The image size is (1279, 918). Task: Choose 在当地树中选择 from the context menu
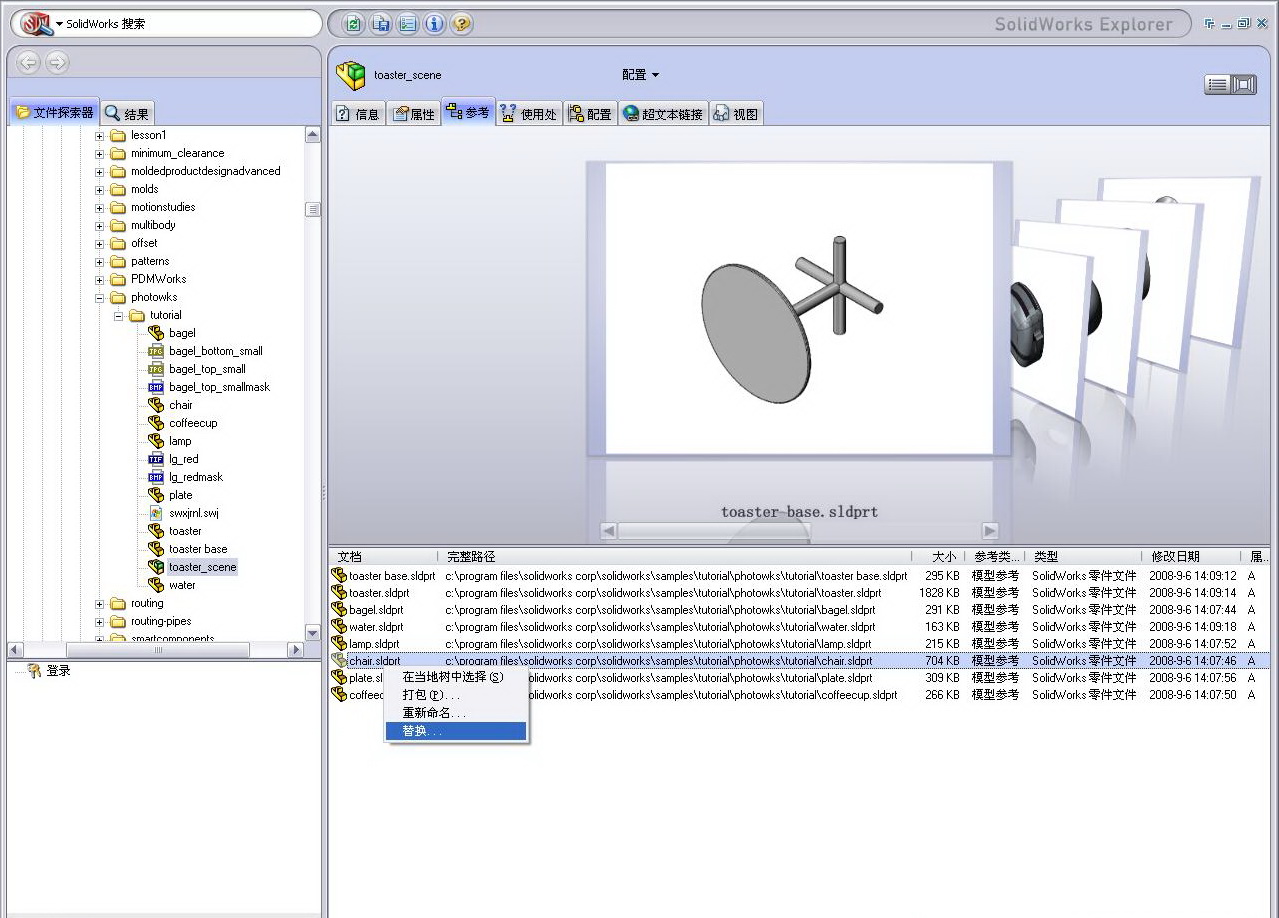coord(456,677)
